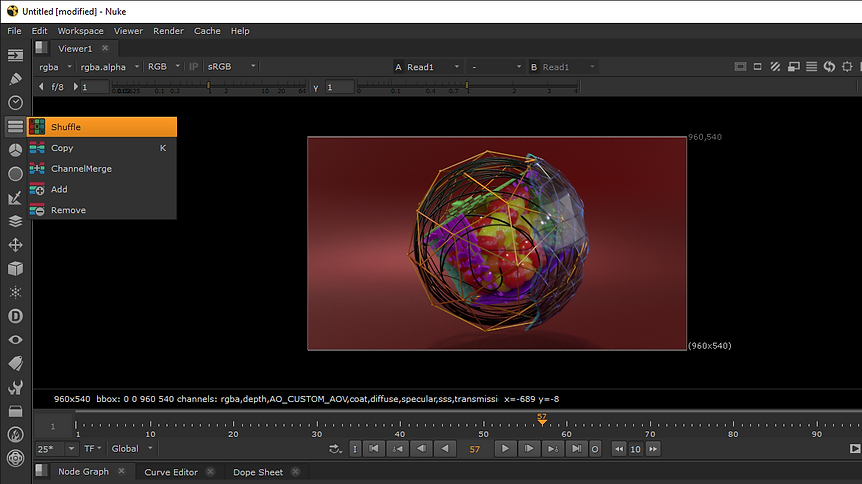Decrease the f/8 gain with left arrow
The height and width of the screenshot is (484, 862).
[41, 86]
